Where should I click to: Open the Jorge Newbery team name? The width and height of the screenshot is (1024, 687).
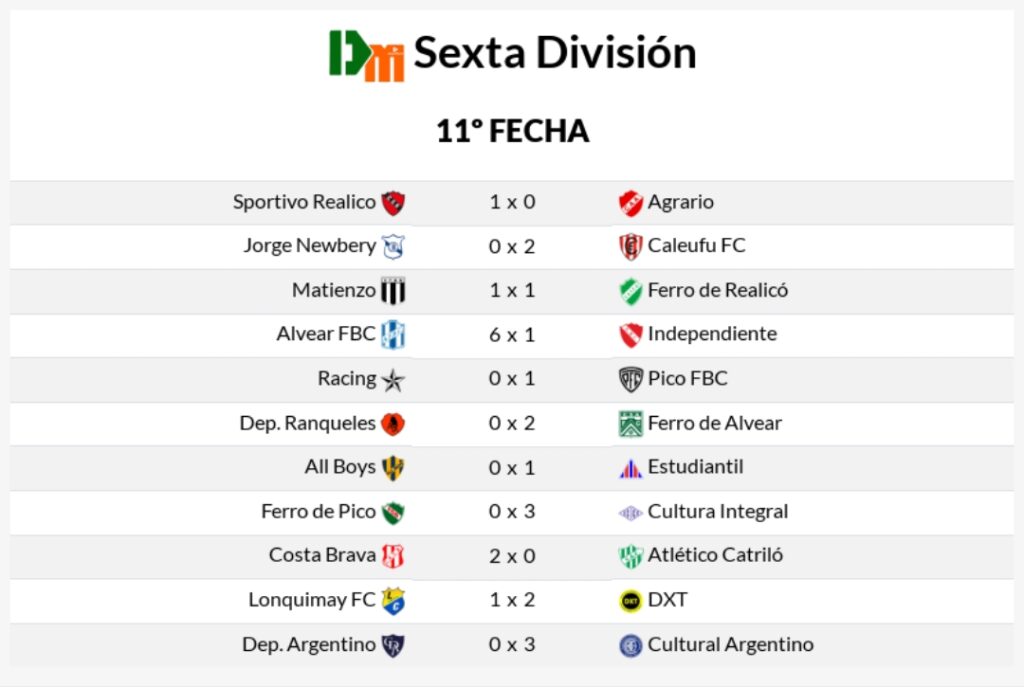[x=309, y=246]
